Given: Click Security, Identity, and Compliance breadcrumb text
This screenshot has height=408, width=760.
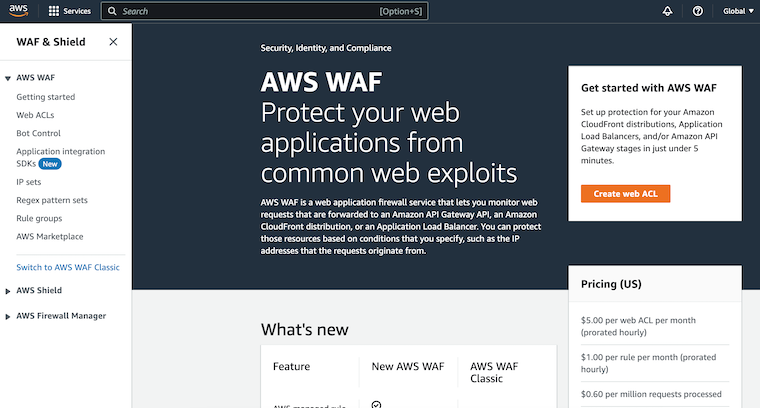Looking at the screenshot, I should pos(326,48).
